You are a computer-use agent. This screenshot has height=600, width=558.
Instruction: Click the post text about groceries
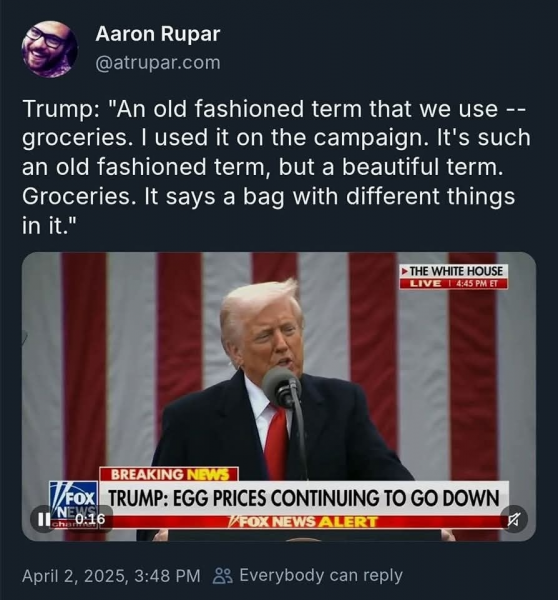point(276,167)
